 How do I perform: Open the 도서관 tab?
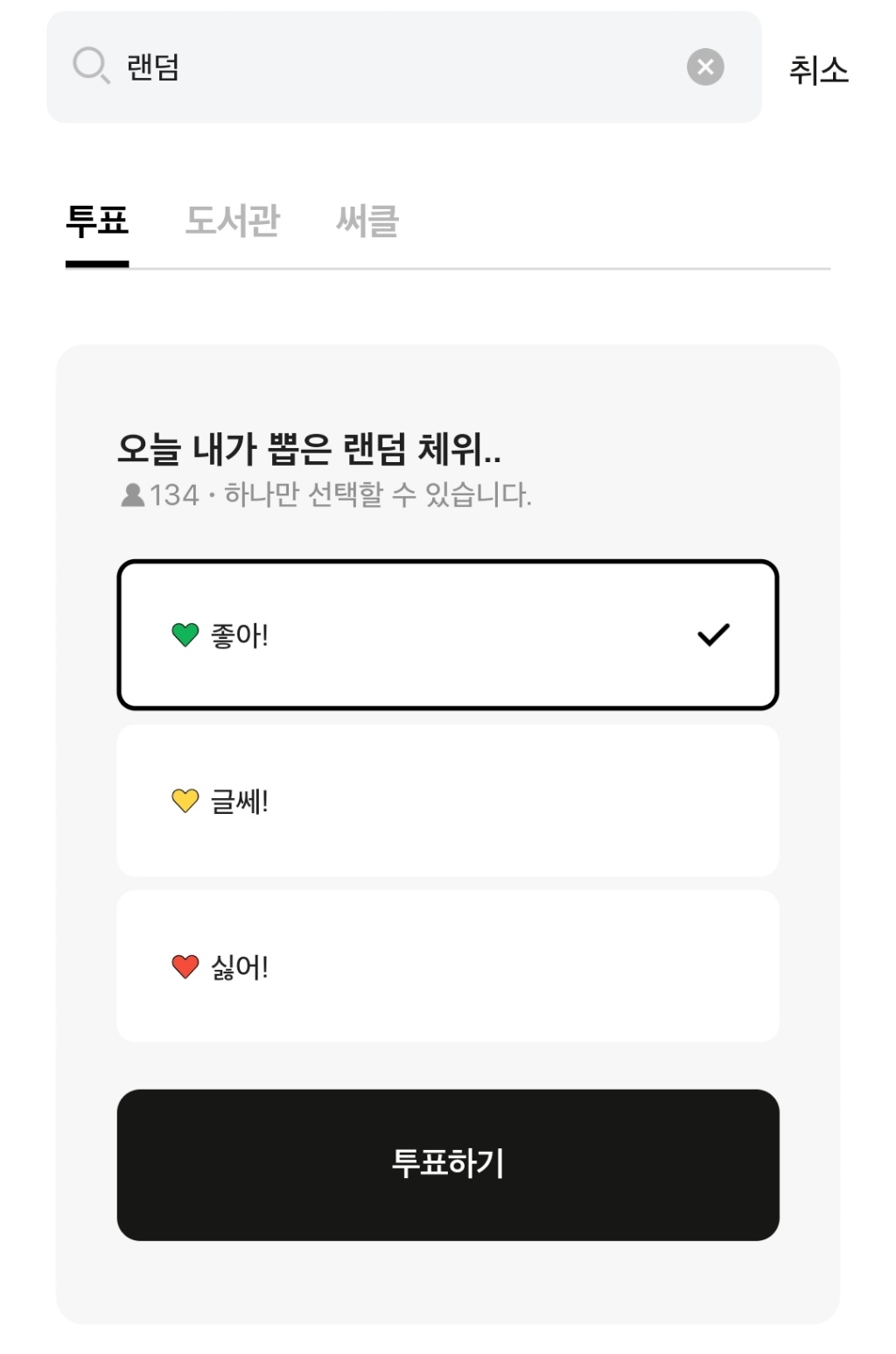point(233,221)
